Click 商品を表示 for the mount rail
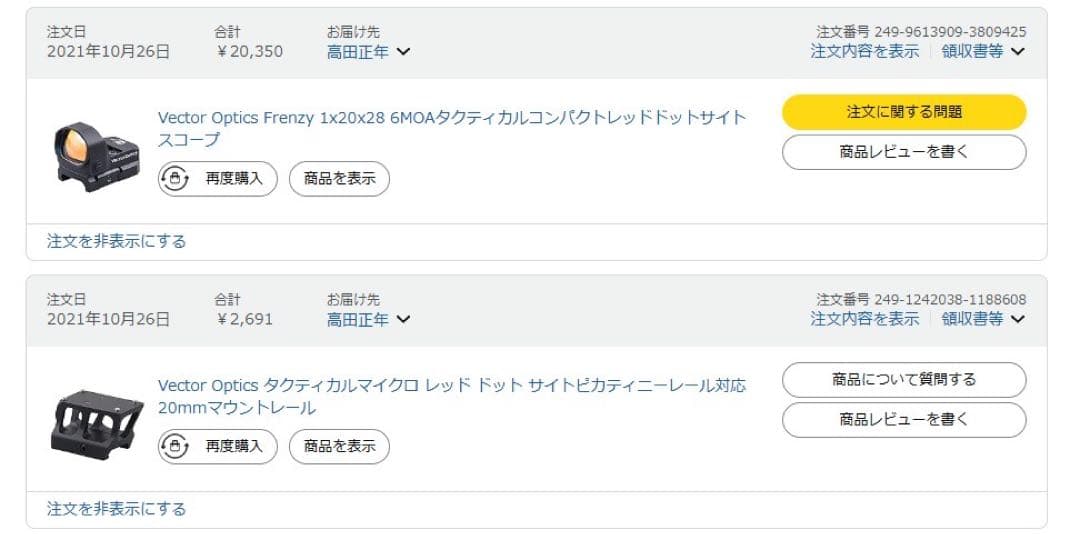Screen dimensions: 1080x534 pyautogui.click(x=339, y=446)
